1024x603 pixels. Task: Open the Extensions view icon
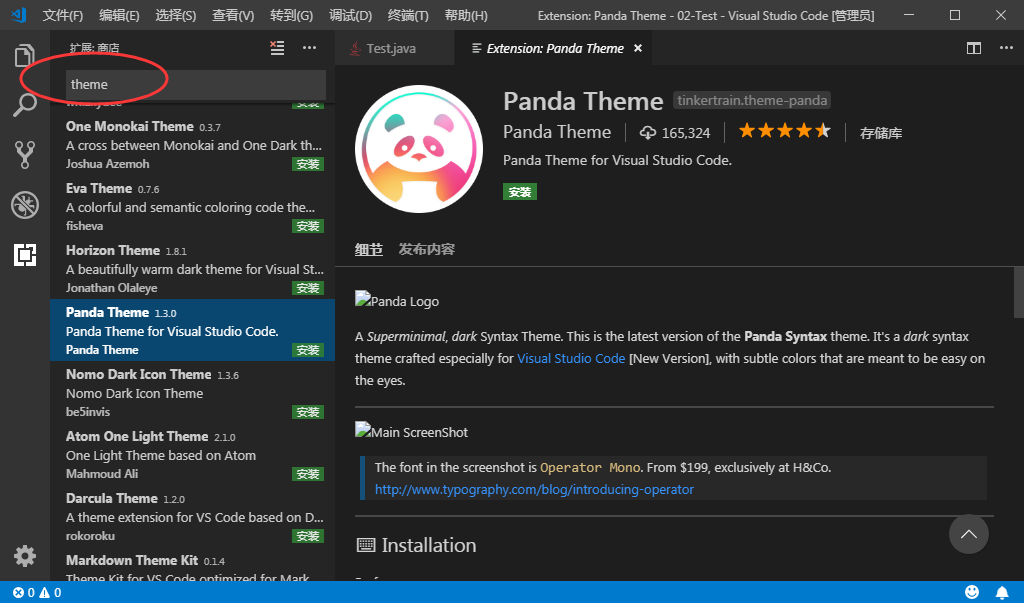25,255
